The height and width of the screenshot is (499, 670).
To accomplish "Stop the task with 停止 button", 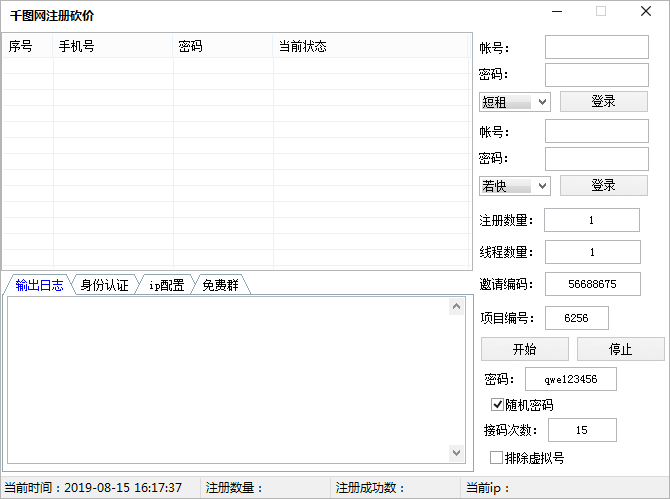I will pyautogui.click(x=620, y=349).
